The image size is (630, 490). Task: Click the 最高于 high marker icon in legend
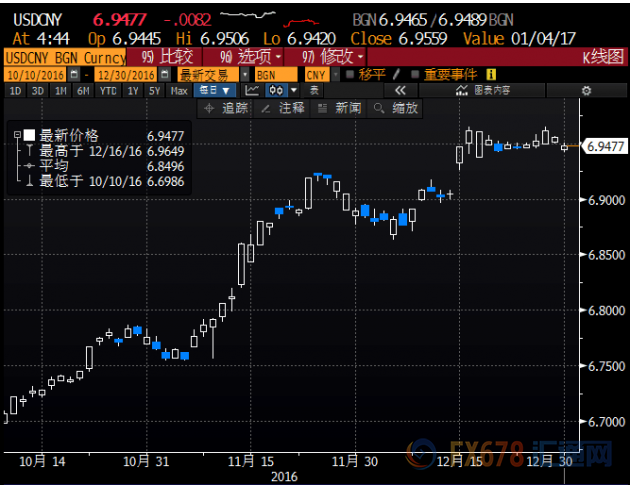[x=29, y=151]
